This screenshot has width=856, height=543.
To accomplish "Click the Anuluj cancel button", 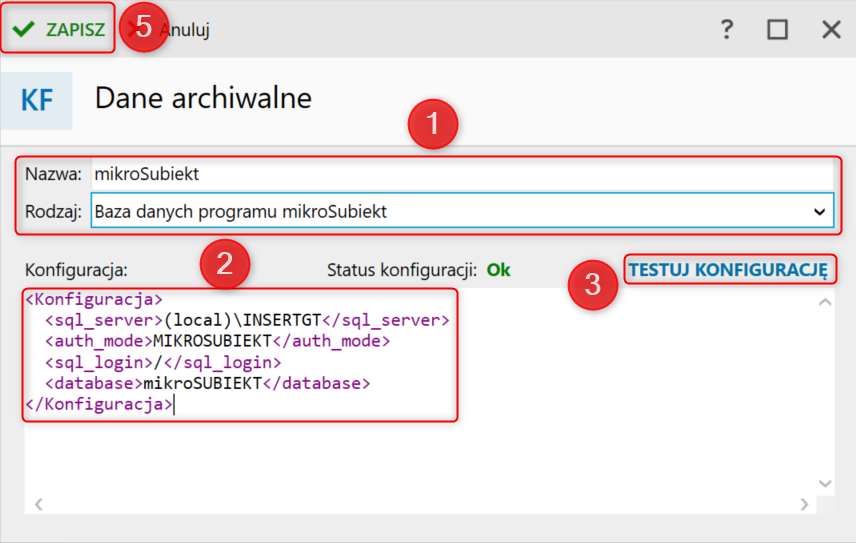I will [x=169, y=29].
